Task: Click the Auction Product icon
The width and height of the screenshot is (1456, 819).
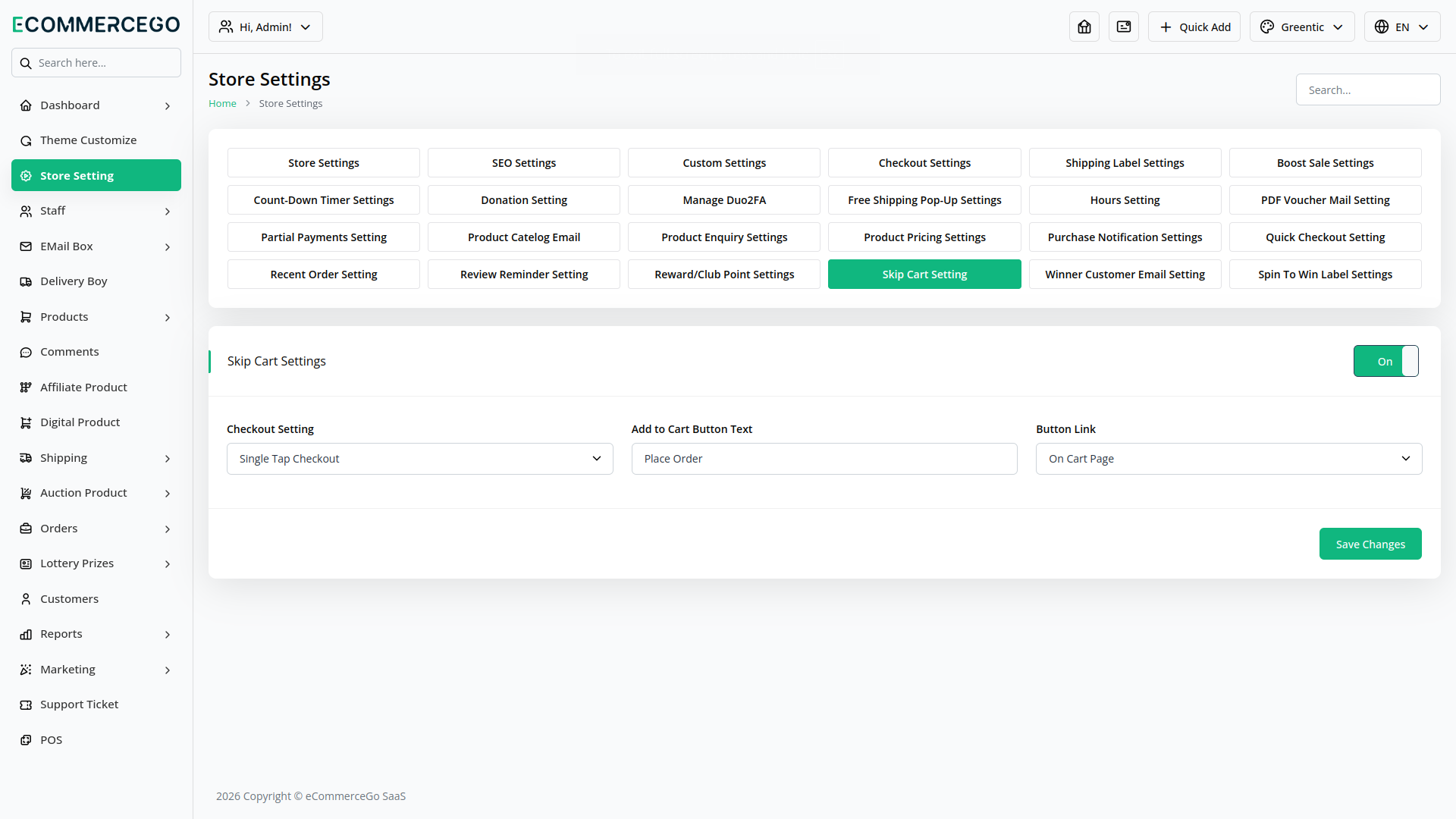Action: point(26,493)
